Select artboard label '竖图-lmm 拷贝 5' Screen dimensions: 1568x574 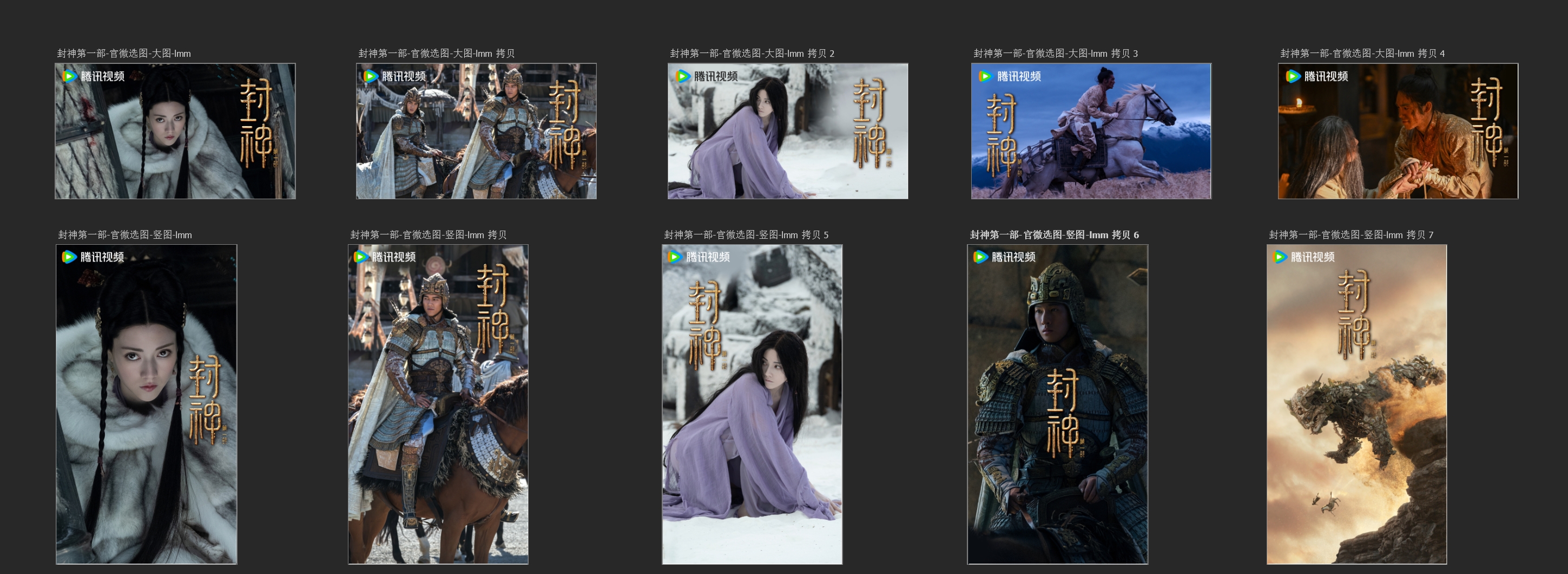click(x=746, y=234)
